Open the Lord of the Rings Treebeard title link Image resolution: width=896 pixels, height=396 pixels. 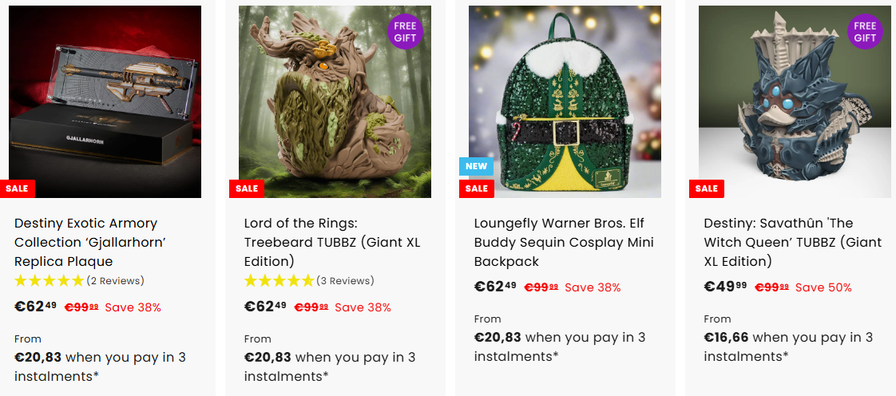point(332,242)
